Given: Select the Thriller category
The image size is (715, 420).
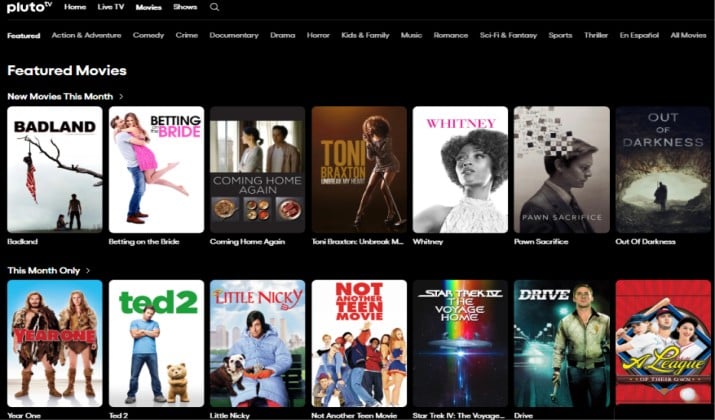Looking at the screenshot, I should (596, 35).
